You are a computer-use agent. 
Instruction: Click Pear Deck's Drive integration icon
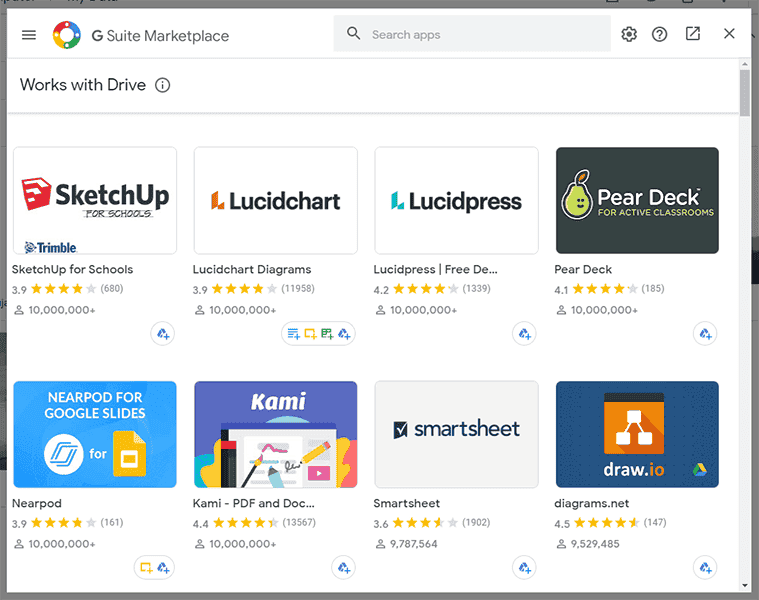coord(705,334)
